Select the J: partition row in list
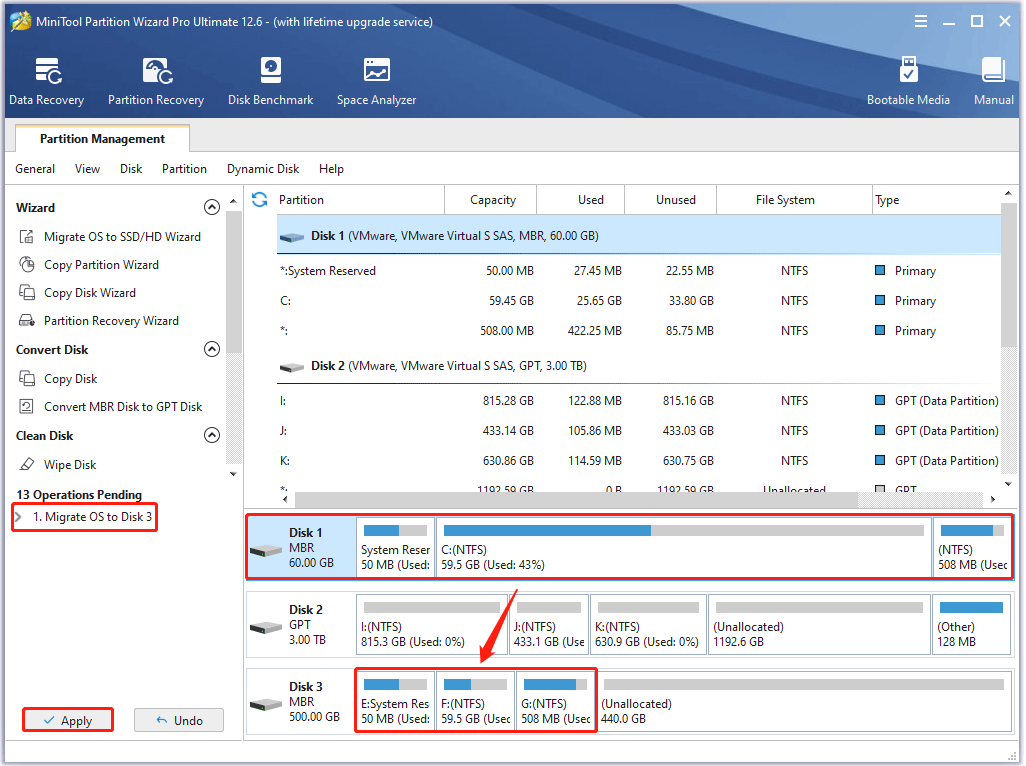Image resolution: width=1026 pixels, height=766 pixels. point(639,431)
